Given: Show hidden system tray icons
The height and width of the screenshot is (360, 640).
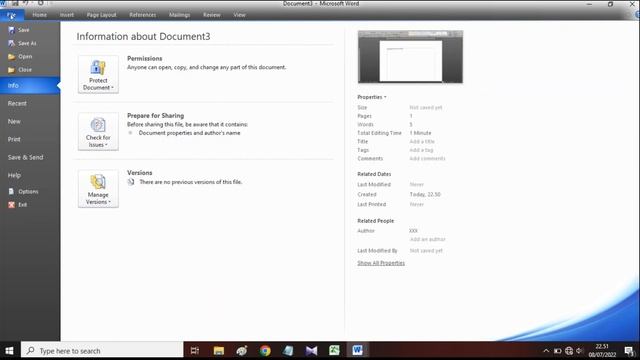Looking at the screenshot, I should pyautogui.click(x=546, y=351).
